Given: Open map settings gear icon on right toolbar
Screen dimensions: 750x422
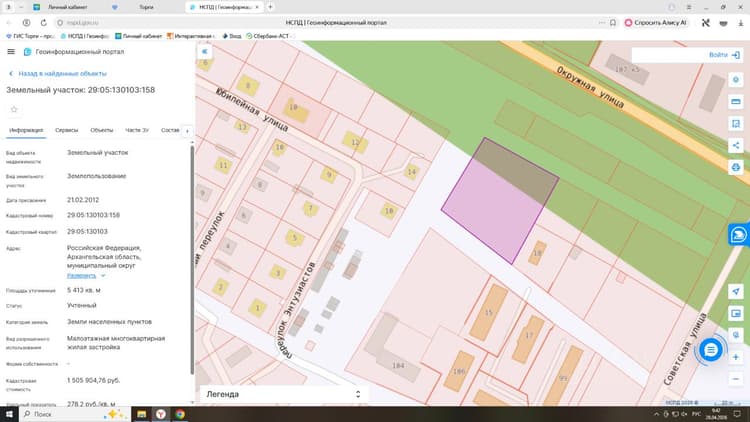Looking at the screenshot, I should click(736, 80).
